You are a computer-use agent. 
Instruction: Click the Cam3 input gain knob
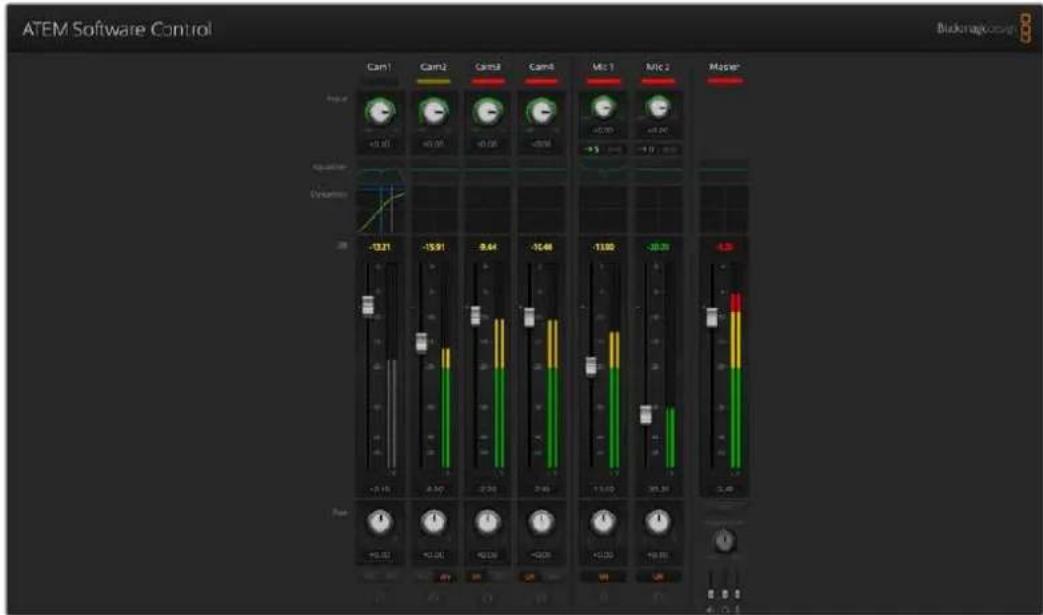tap(488, 112)
